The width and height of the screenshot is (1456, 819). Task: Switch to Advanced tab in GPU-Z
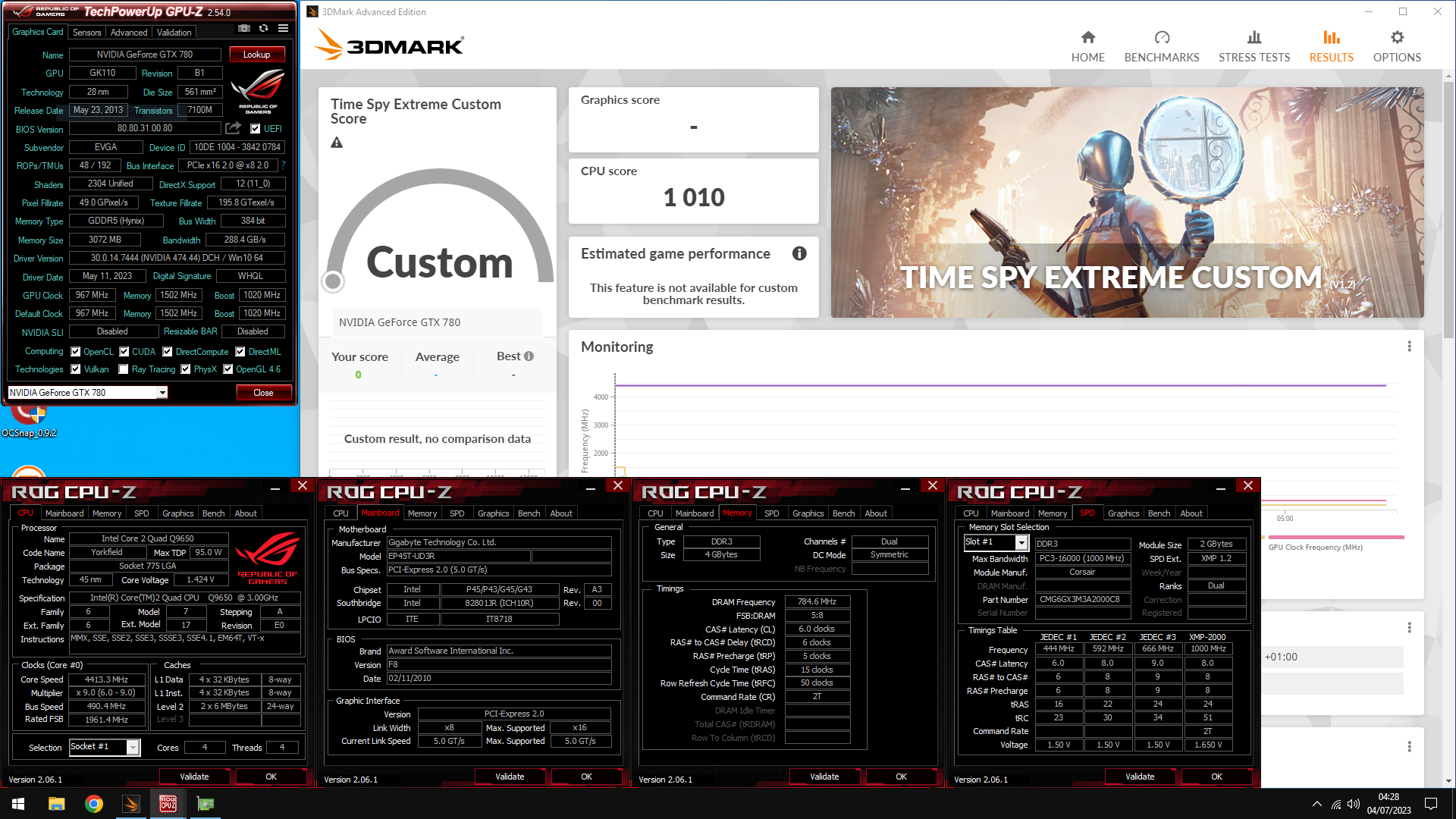coord(129,33)
